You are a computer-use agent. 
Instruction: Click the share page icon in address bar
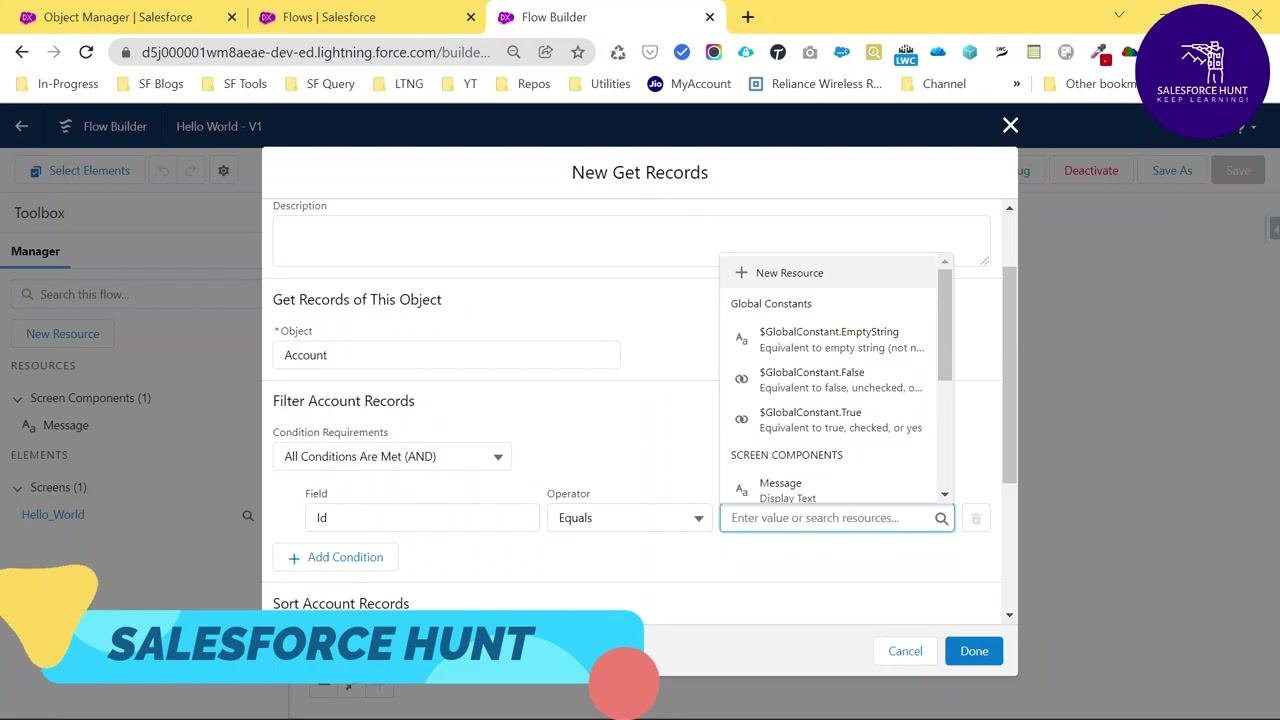click(546, 52)
